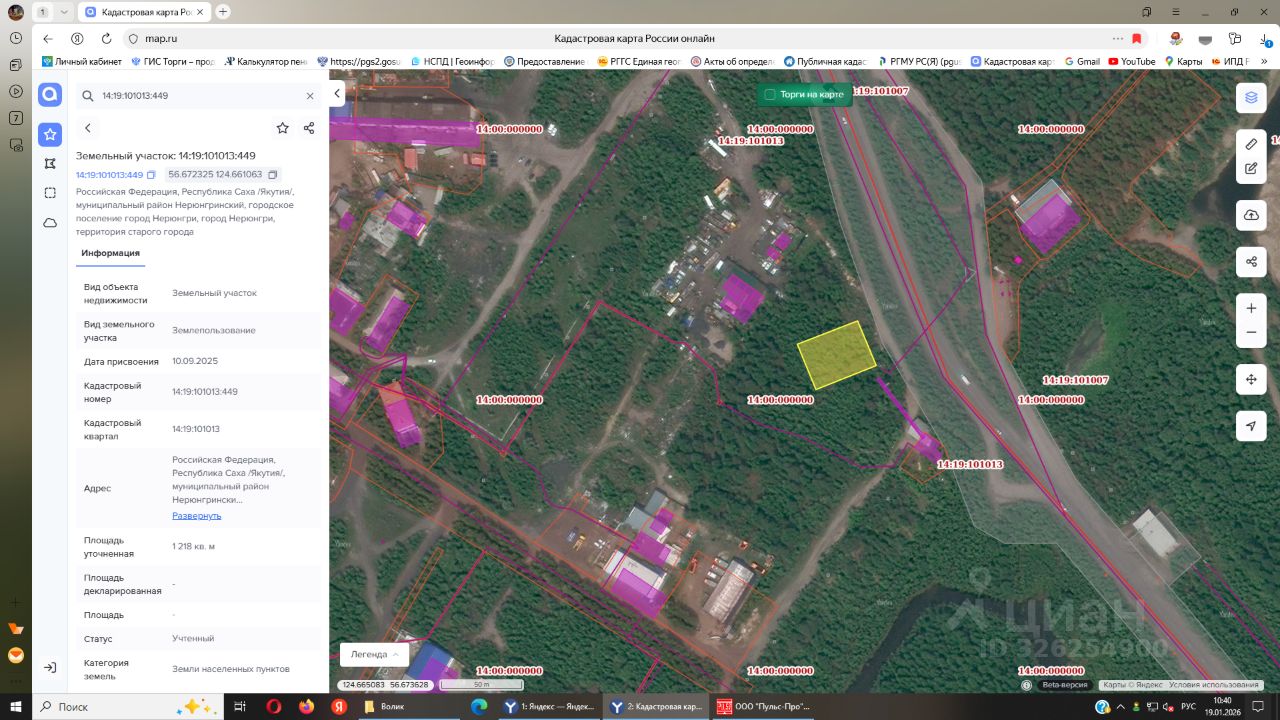The height and width of the screenshot is (720, 1280).
Task: Open browser history in side panel
Action: click(x=16, y=37)
